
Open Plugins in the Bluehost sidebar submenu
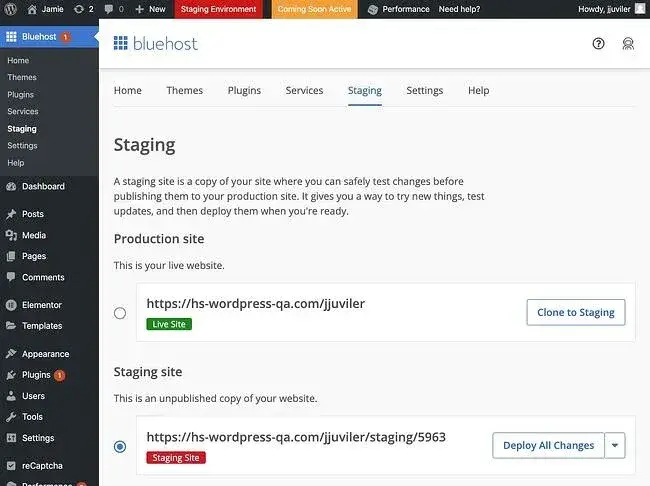pyautogui.click(x=20, y=95)
